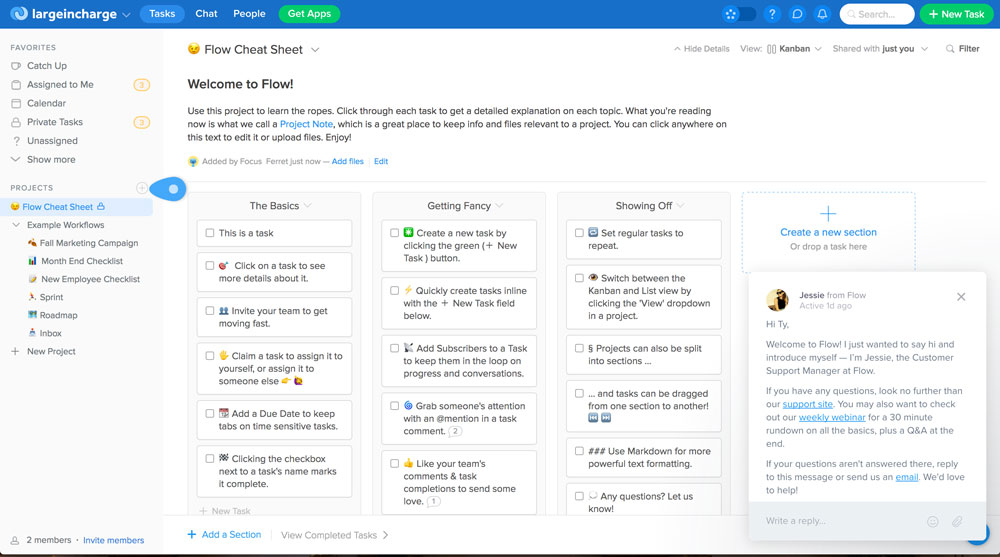Click the attachment paperclip in reply box
Screen dimensions: 1000x557
(x=957, y=521)
